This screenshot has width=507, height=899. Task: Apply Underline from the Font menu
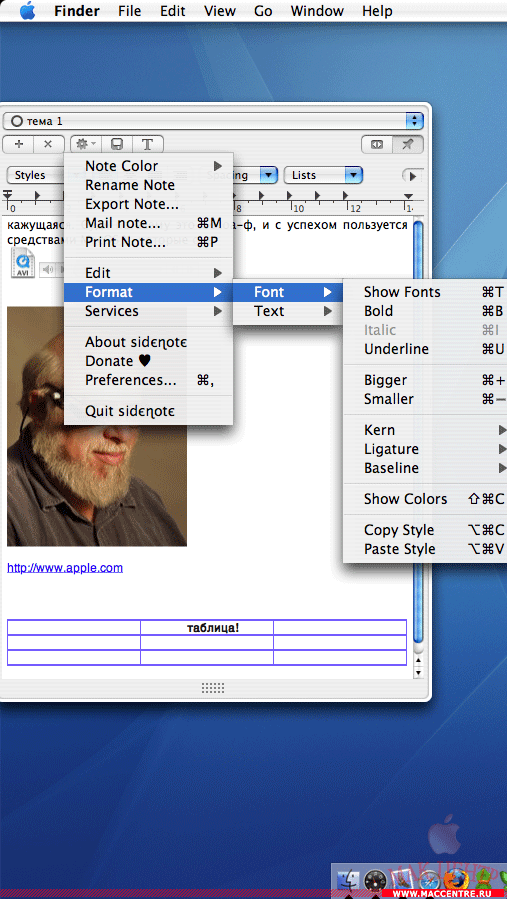(425, 349)
